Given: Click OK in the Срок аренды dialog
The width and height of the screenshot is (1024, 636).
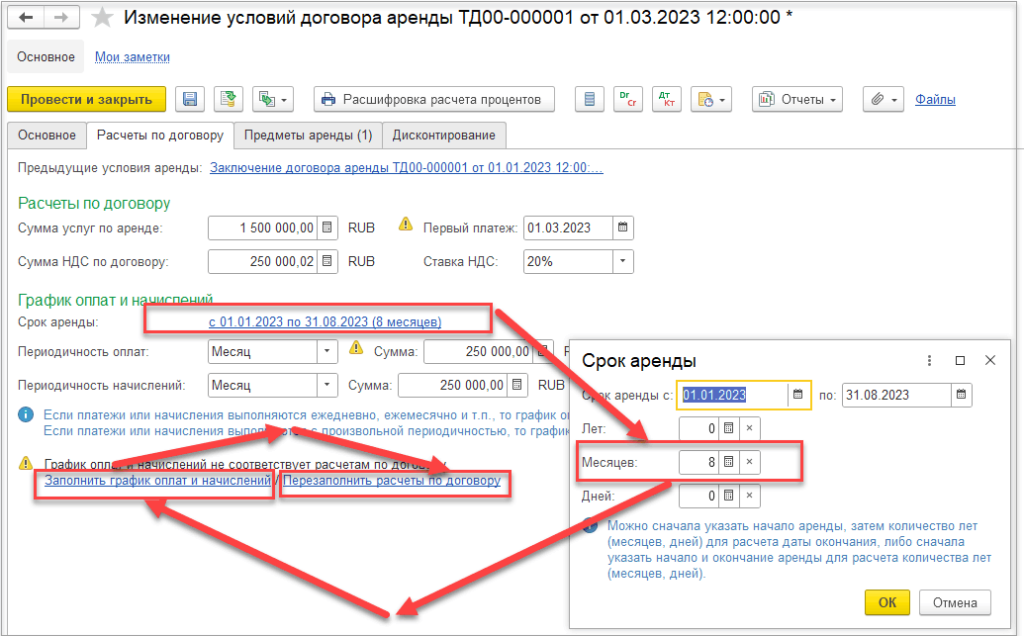Looking at the screenshot, I should point(887,602).
